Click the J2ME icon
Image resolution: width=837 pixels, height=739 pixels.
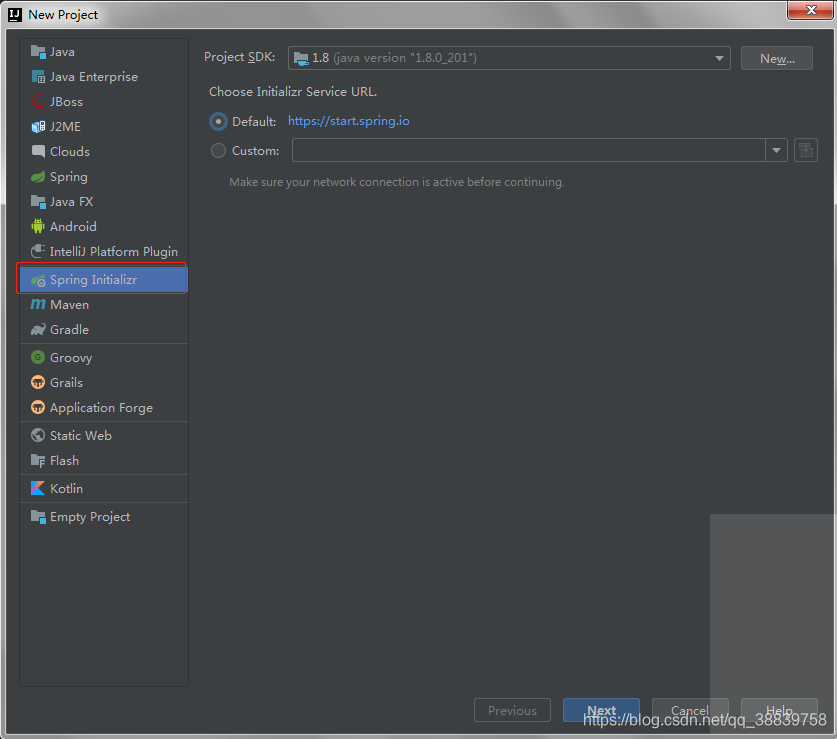pyautogui.click(x=38, y=127)
